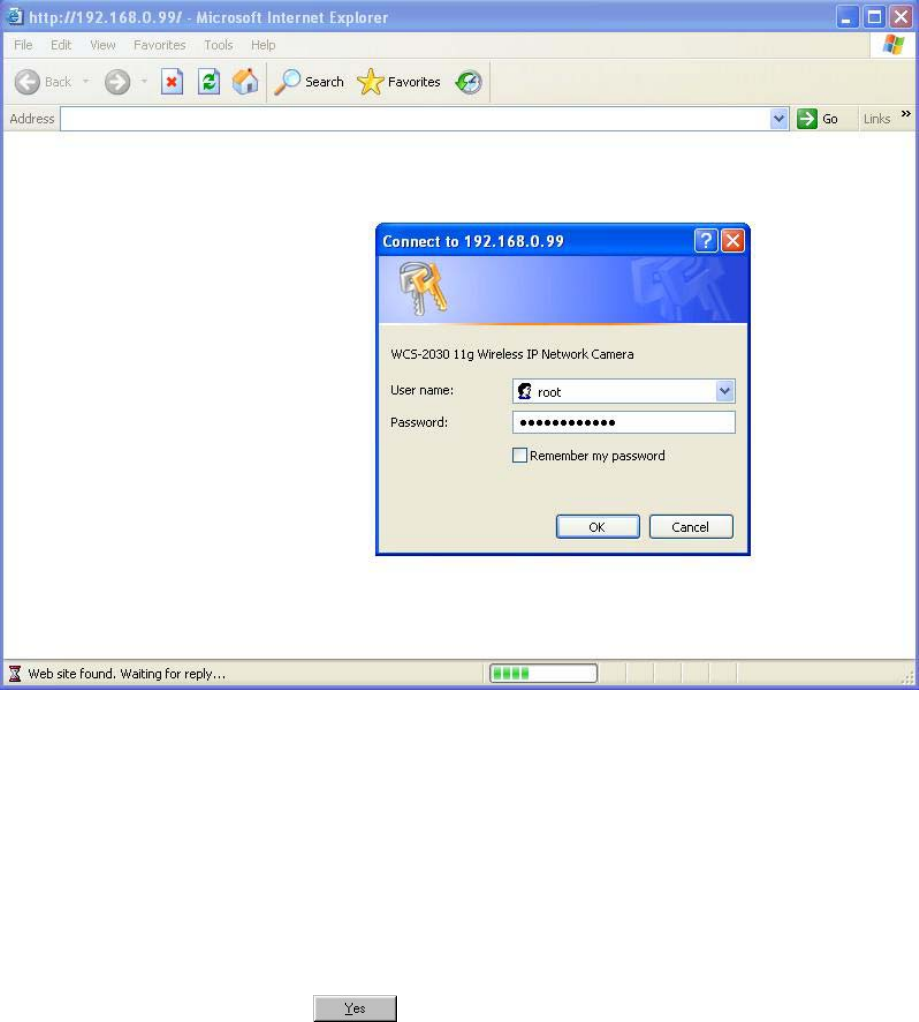Minimize the Internet Explorer window

coord(847,17)
